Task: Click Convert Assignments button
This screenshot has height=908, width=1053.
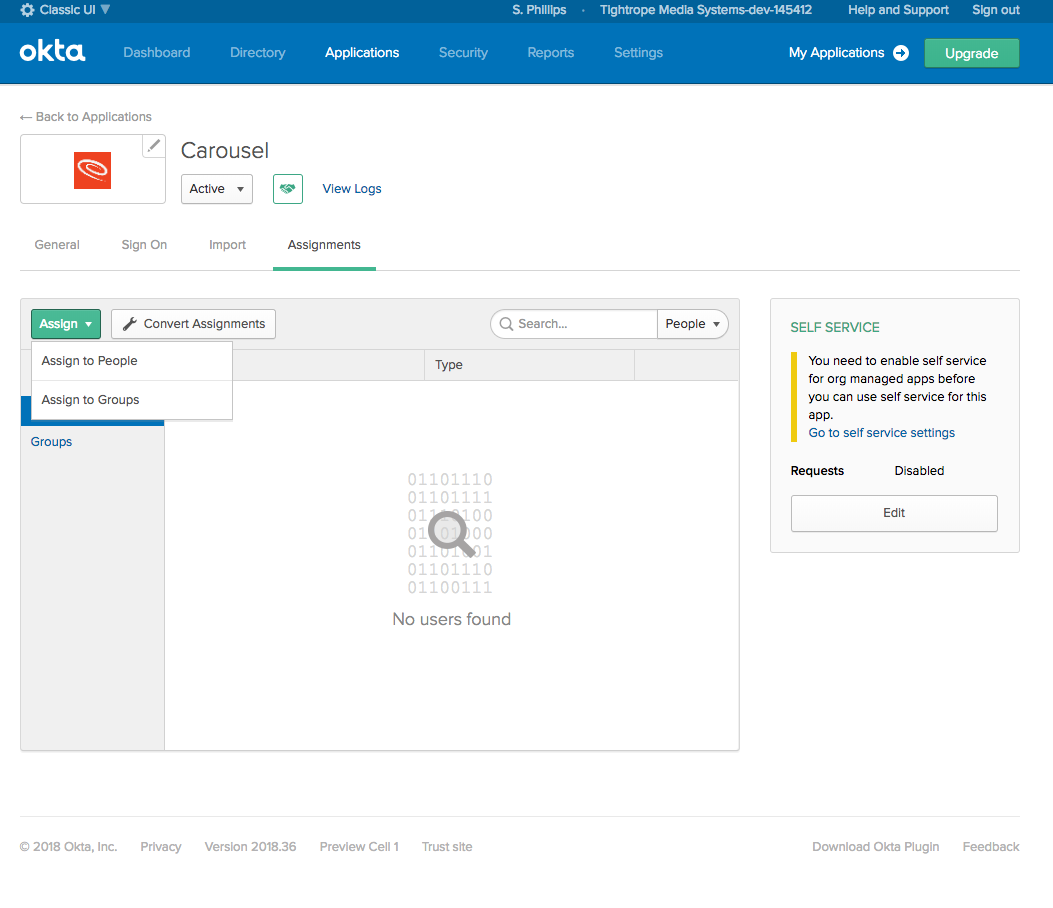Action: 193,324
